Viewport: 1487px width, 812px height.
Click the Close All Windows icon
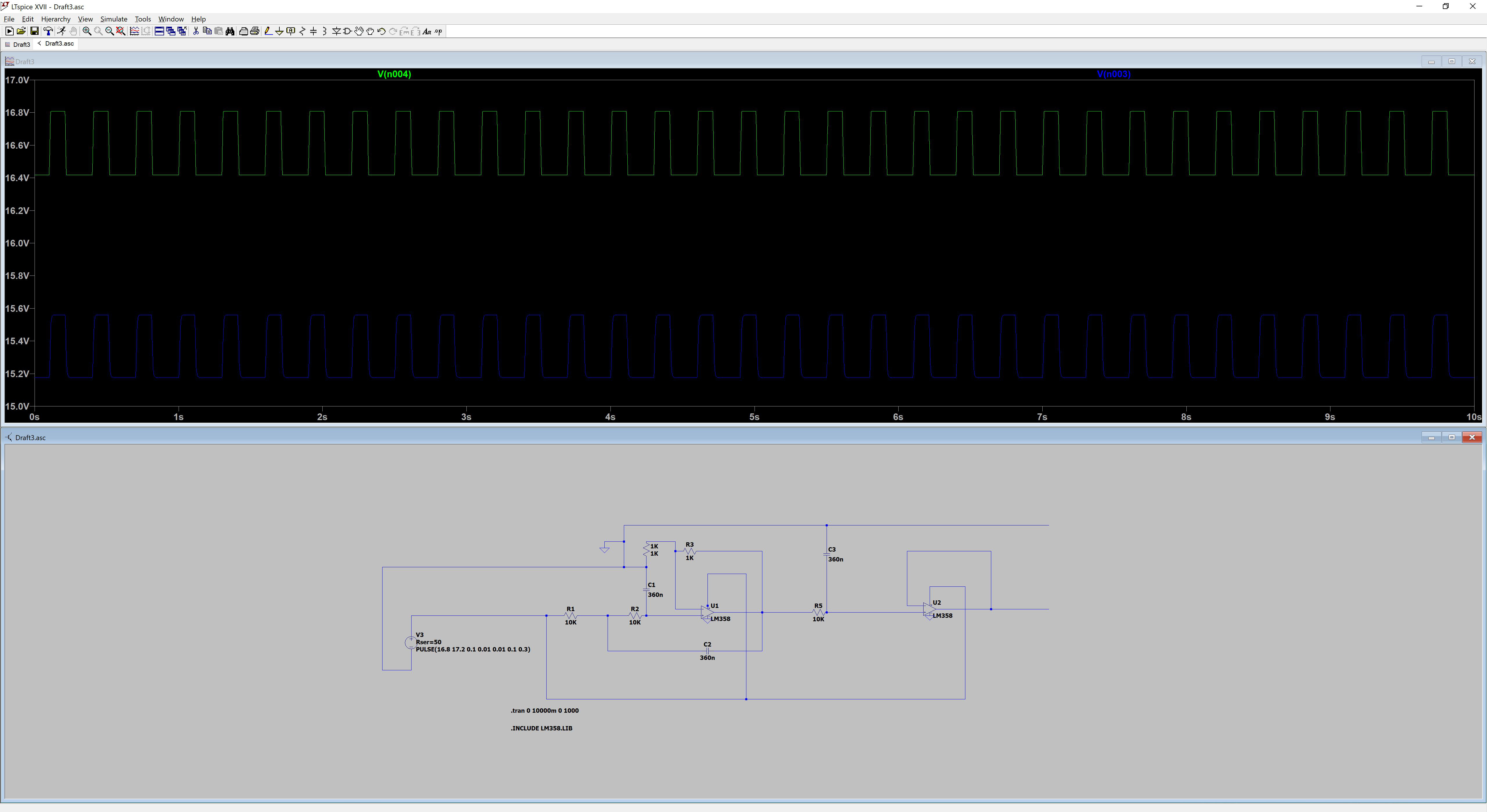pyautogui.click(x=182, y=31)
